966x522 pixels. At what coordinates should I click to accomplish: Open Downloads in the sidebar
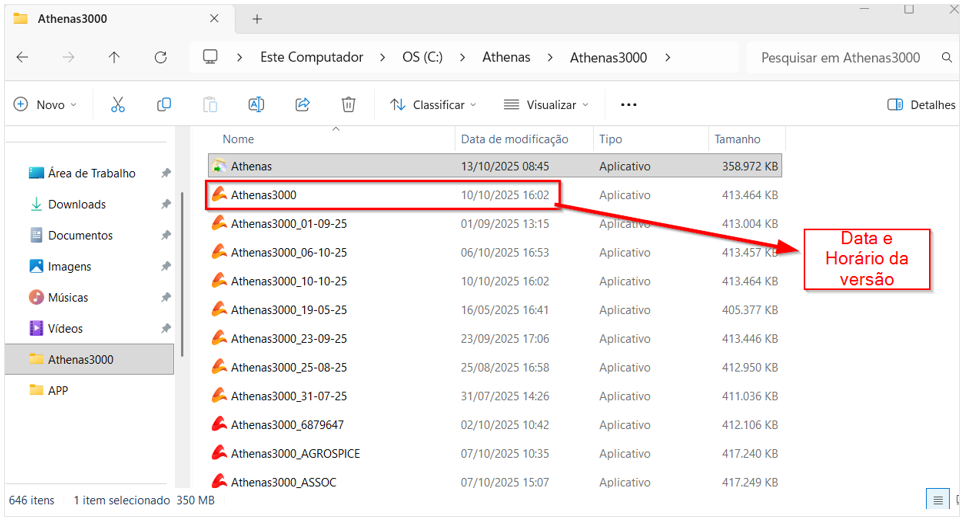(x=77, y=204)
